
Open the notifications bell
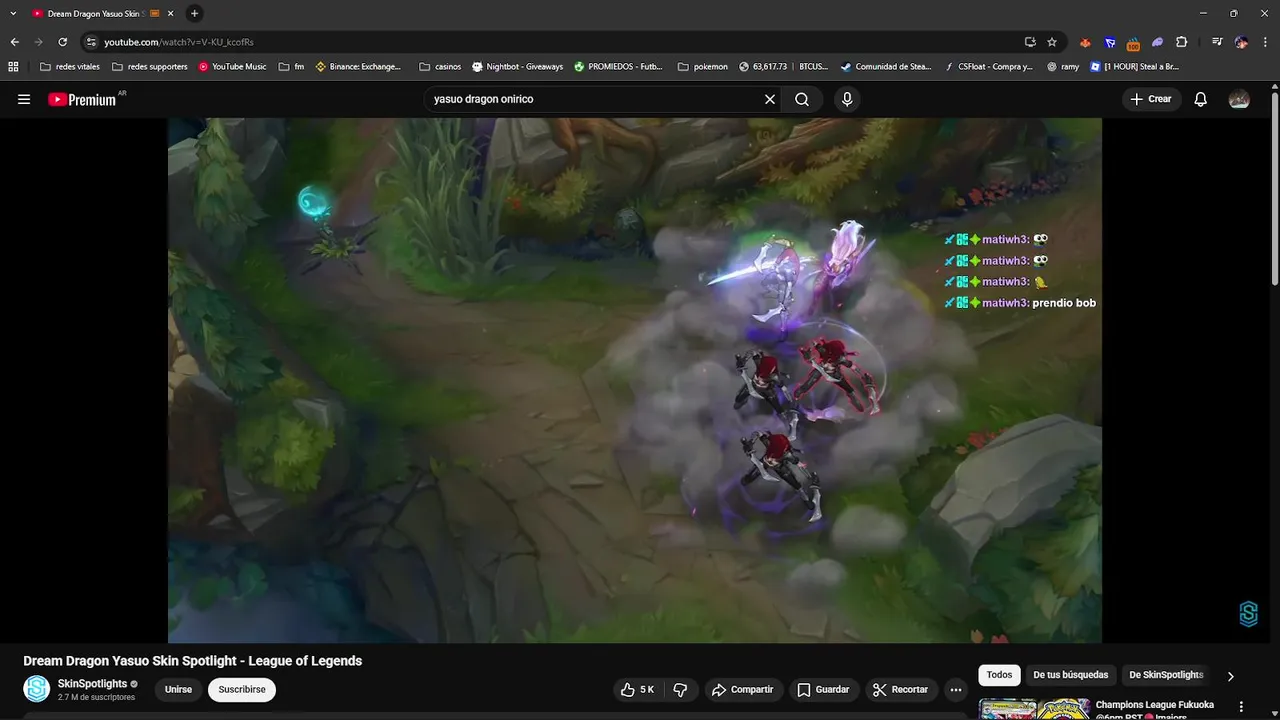point(1201,99)
